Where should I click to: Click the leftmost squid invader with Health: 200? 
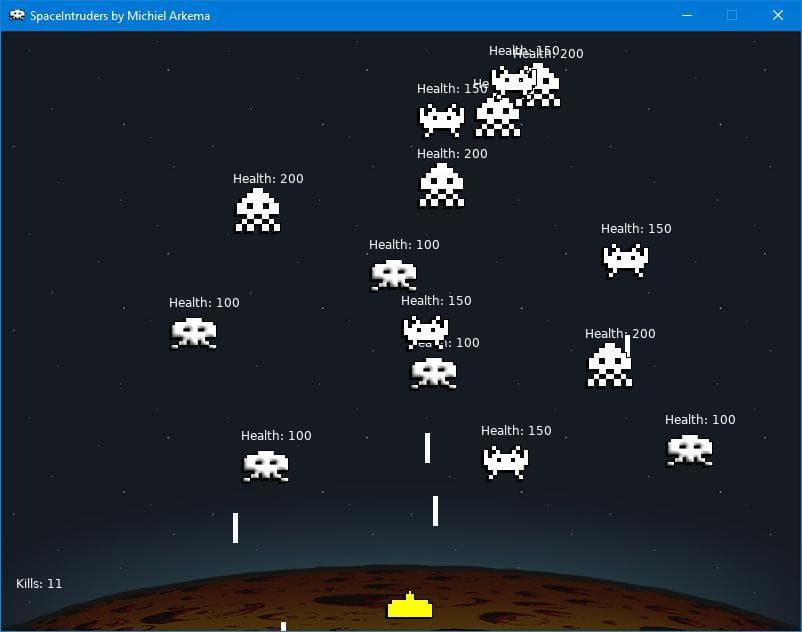coord(258,210)
